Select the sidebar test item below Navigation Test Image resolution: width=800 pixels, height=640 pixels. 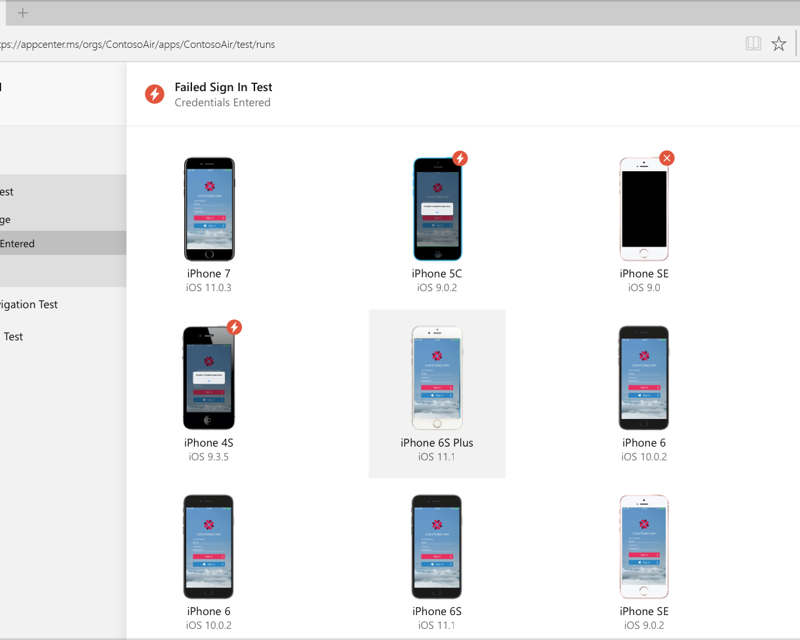tap(13, 336)
